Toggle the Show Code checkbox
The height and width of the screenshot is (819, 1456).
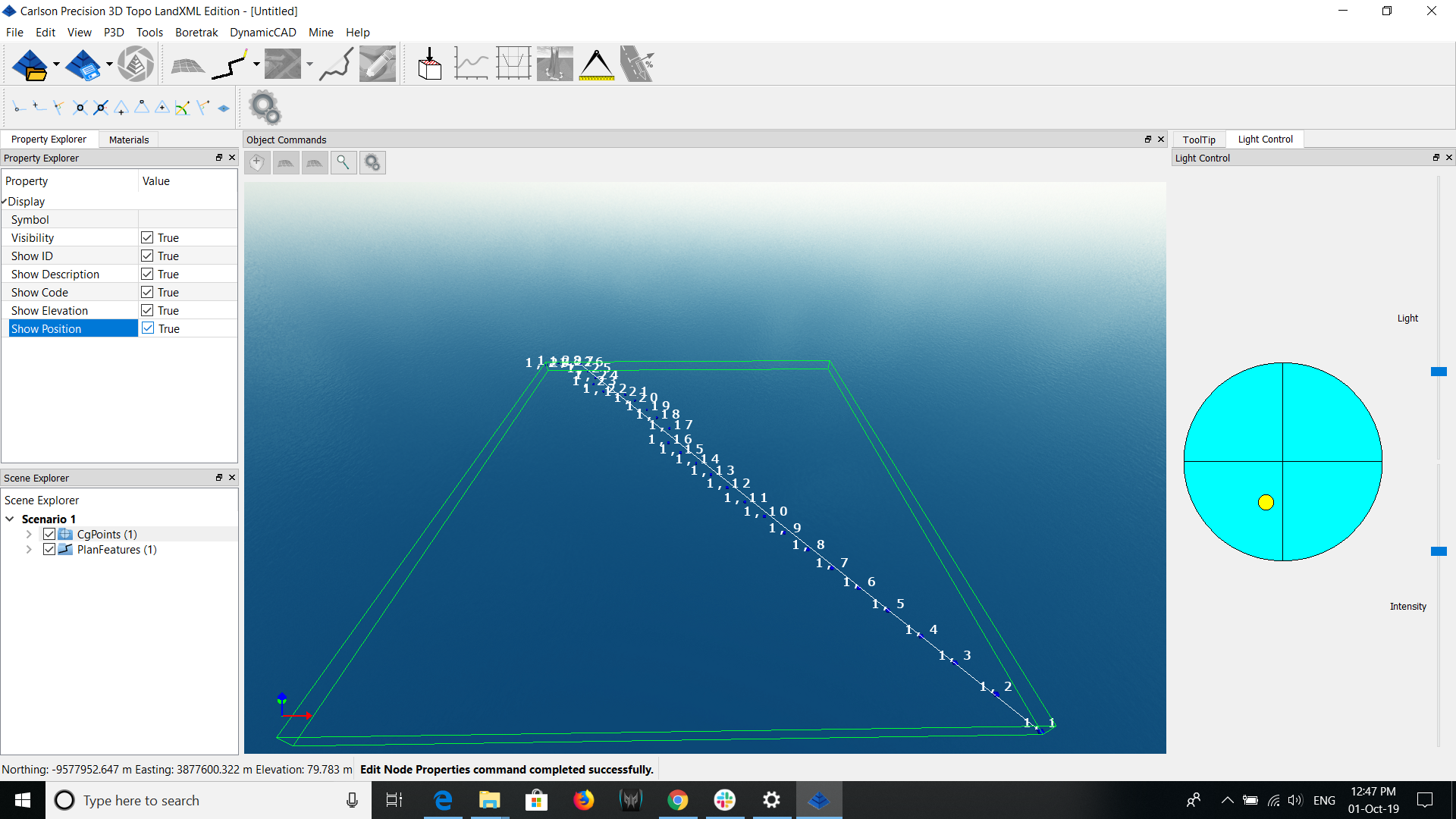(147, 293)
